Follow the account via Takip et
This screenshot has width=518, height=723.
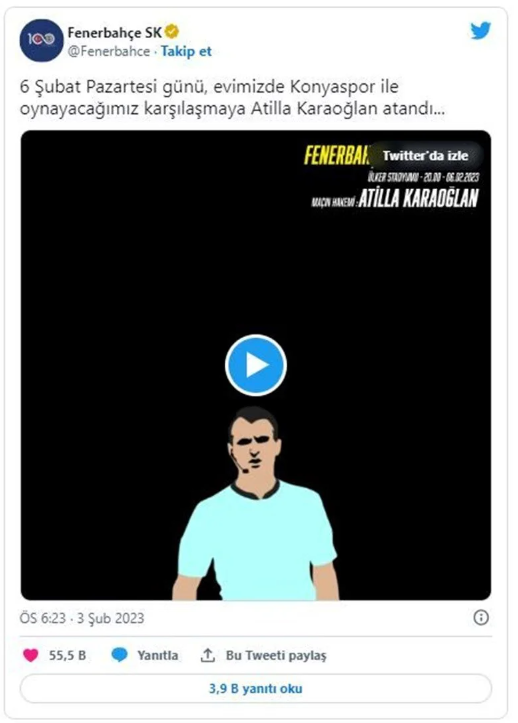(x=186, y=51)
